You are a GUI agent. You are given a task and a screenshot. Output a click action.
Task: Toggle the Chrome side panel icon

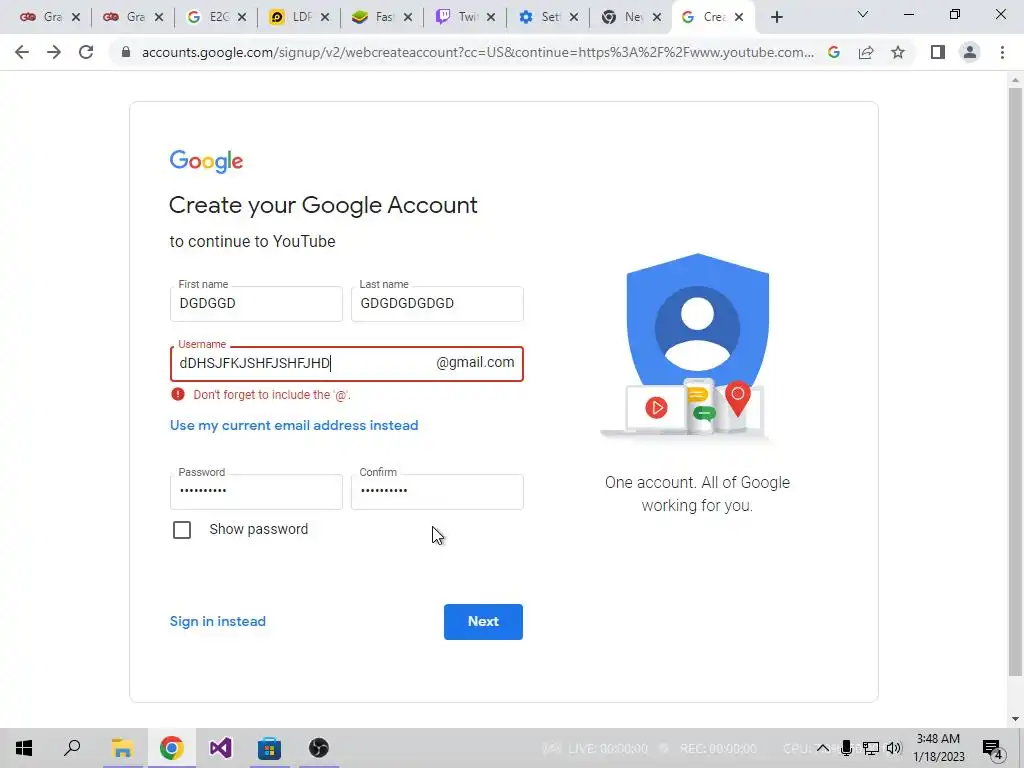point(938,52)
